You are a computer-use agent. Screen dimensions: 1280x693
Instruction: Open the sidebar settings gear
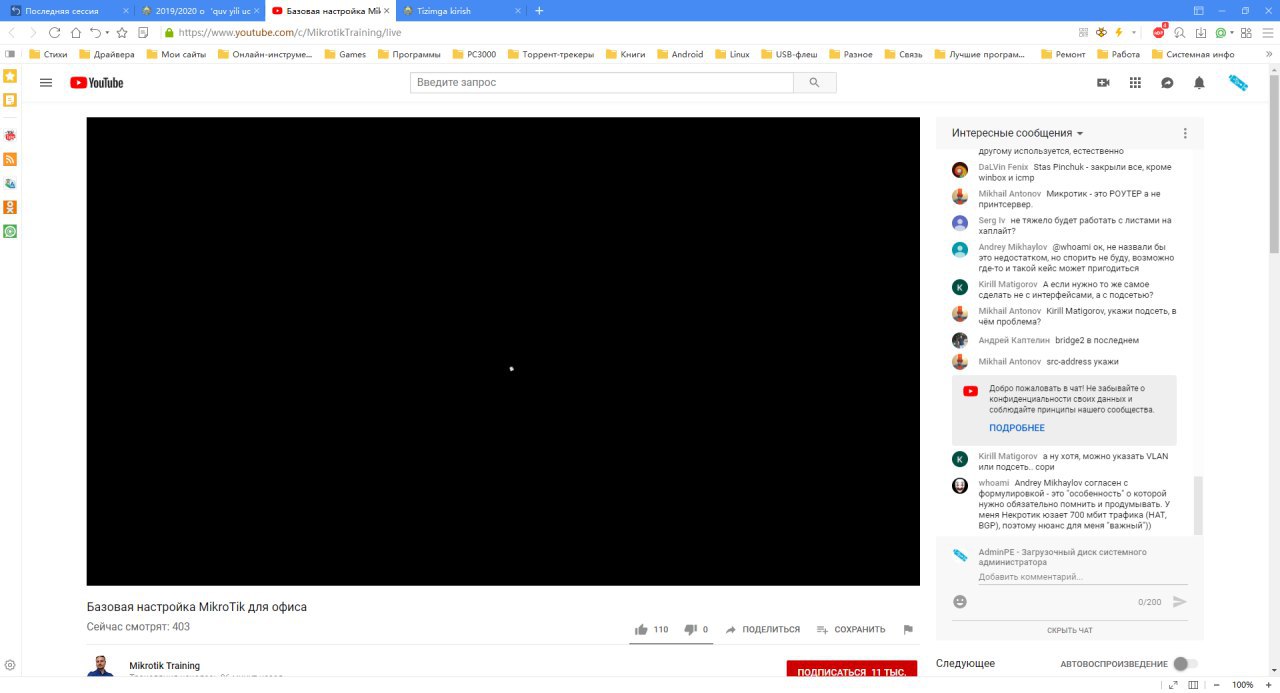10,665
